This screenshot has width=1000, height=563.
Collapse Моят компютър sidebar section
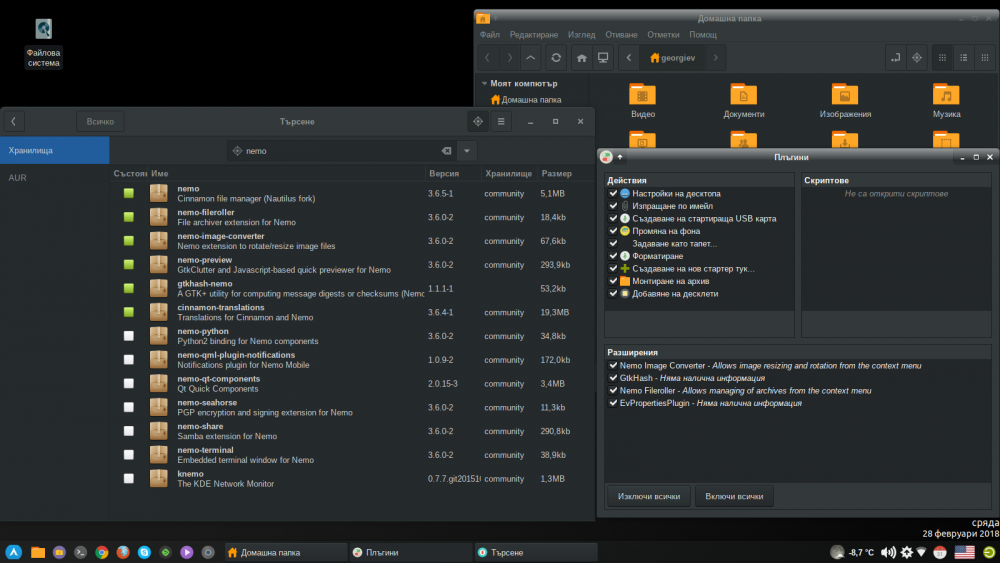(485, 84)
